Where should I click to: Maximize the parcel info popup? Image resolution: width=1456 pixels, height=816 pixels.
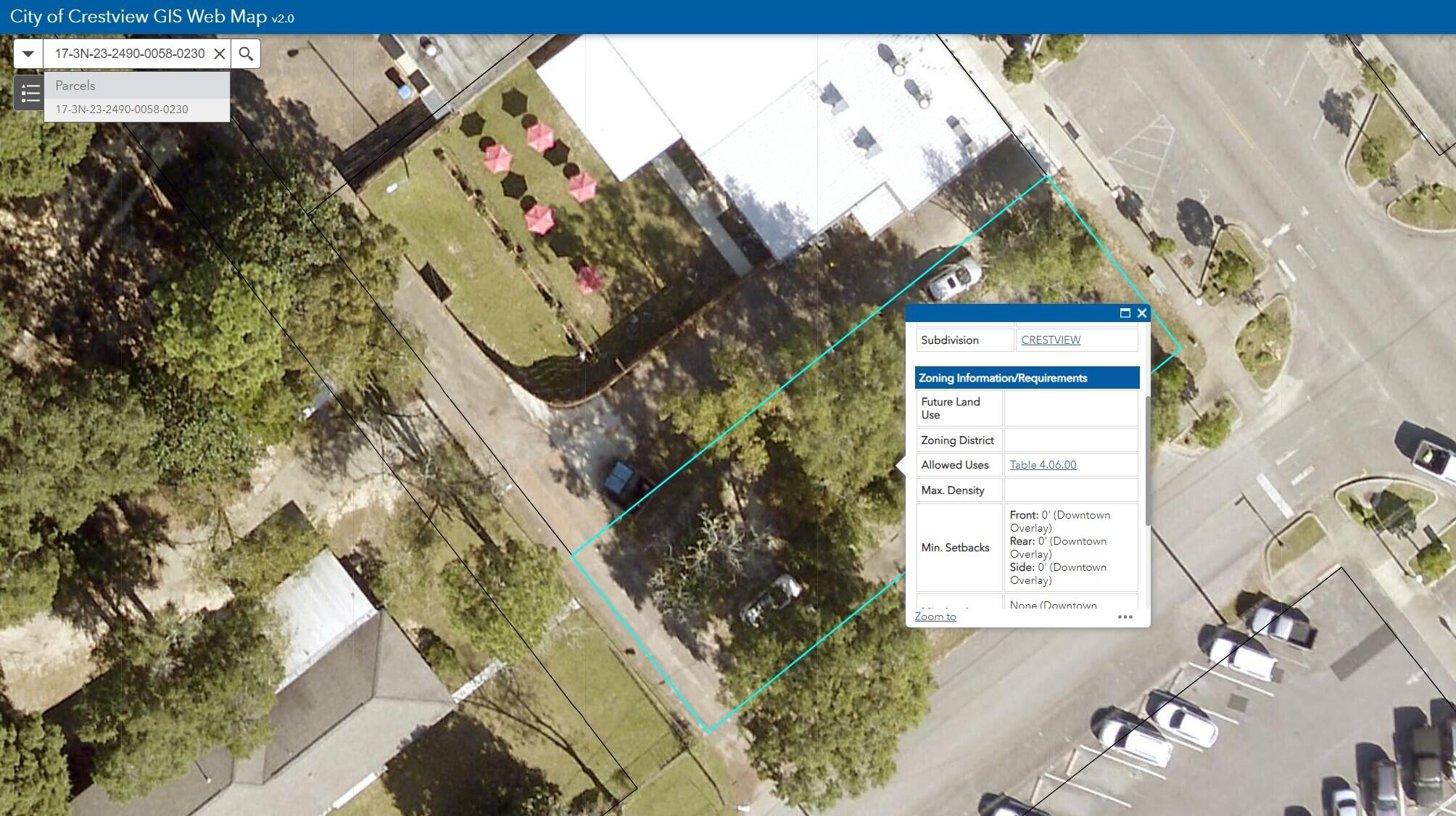[x=1125, y=313]
